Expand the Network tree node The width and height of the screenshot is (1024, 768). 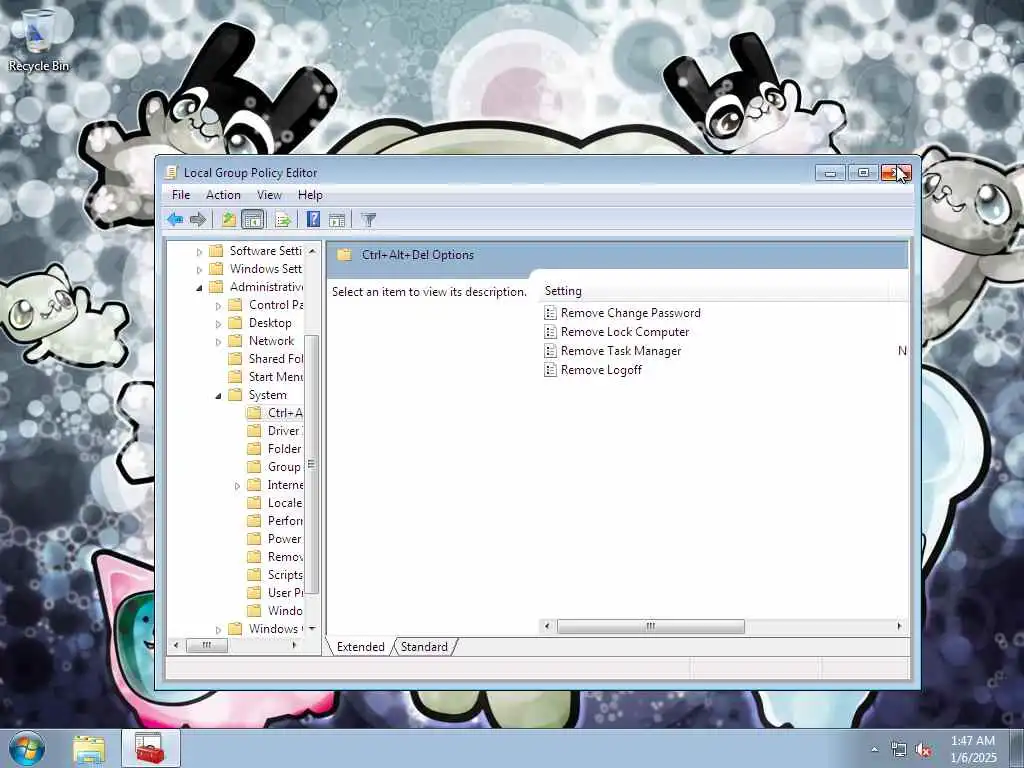(x=219, y=342)
